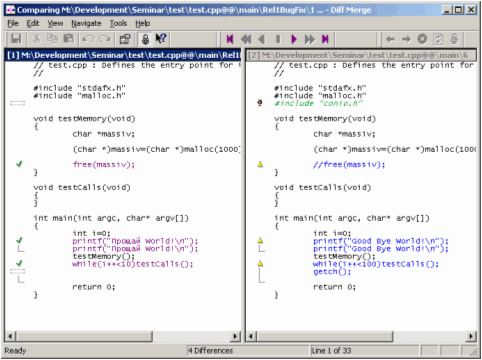Click the Save floppy disk icon

16,39
